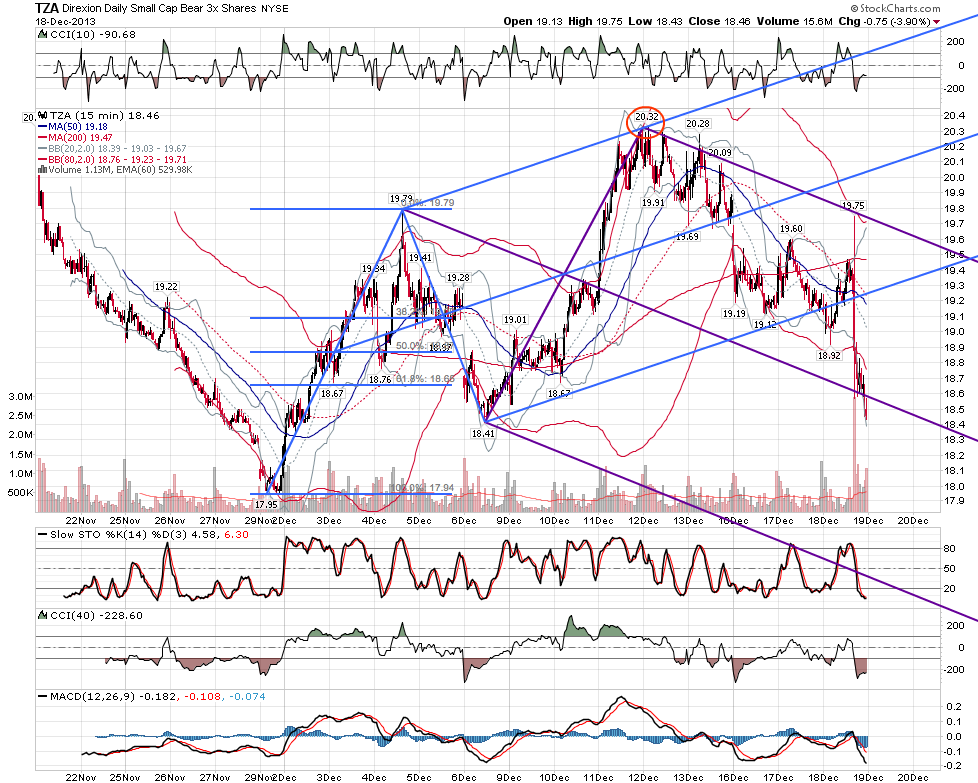Click the 'Close 18.46' header value
The width and height of the screenshot is (978, 783).
719,21
